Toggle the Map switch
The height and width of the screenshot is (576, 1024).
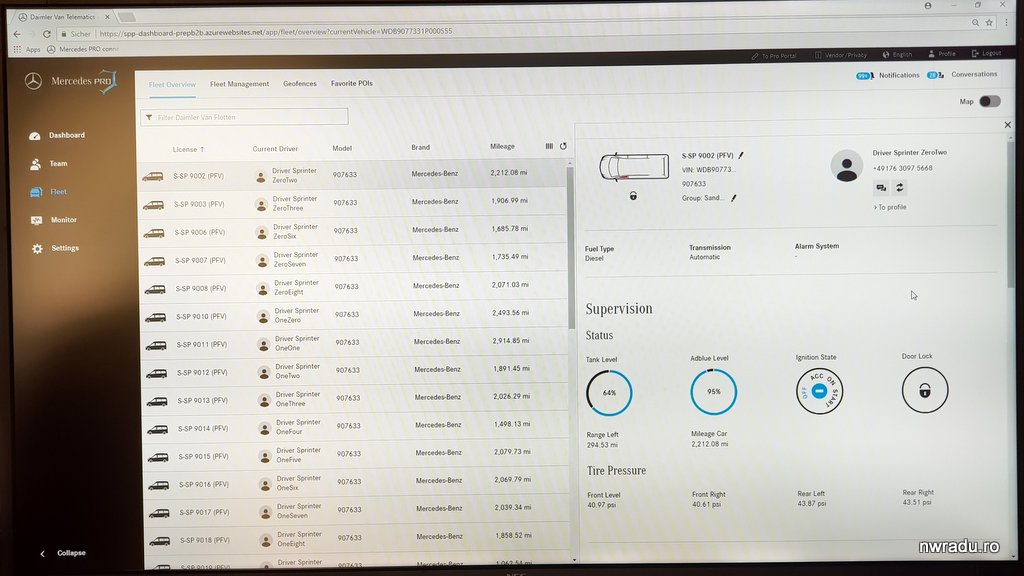click(989, 101)
